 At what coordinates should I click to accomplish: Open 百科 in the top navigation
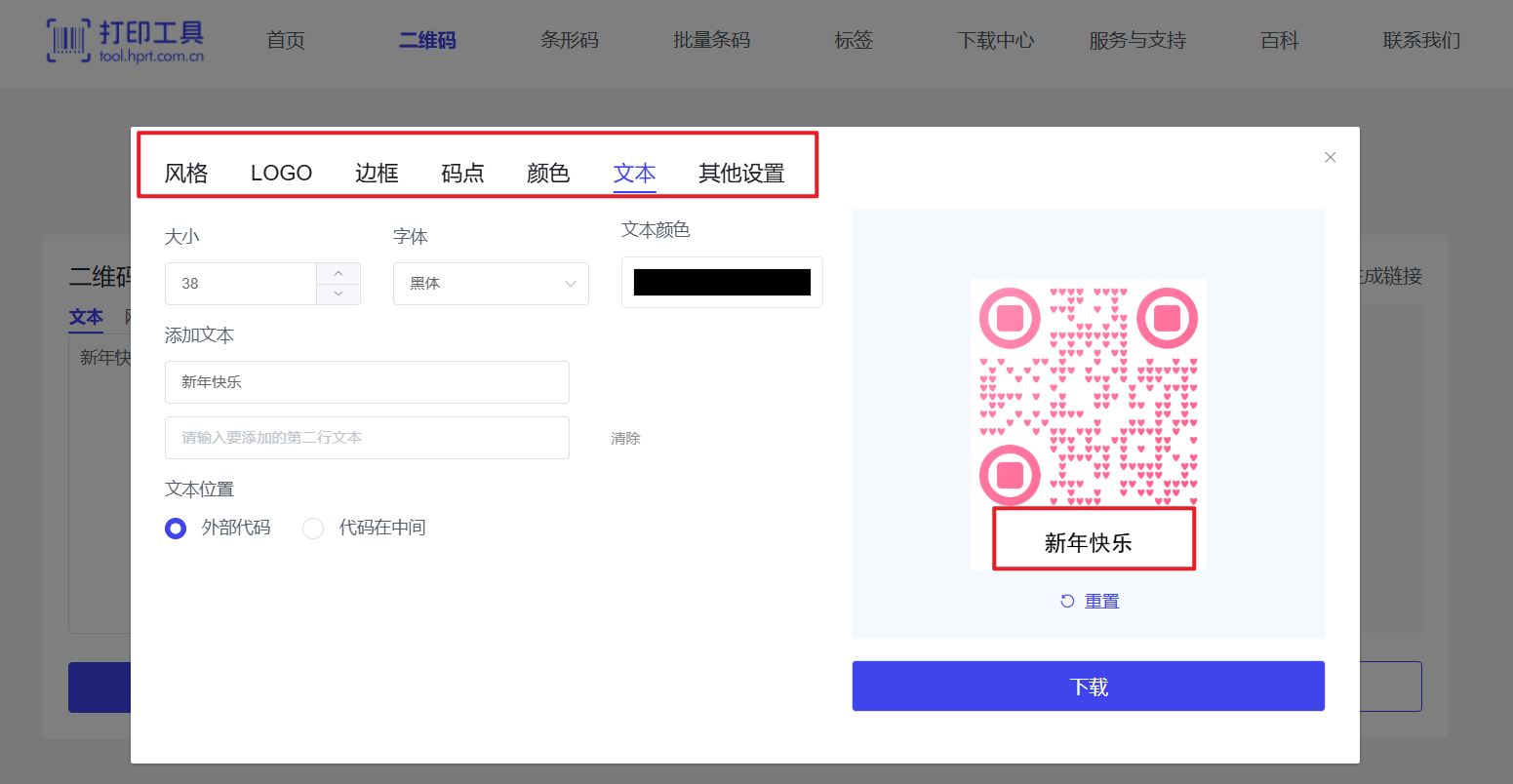coord(1280,40)
